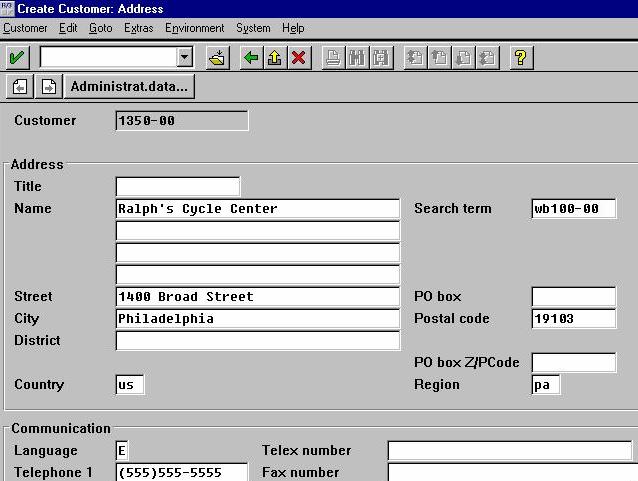Viewport: 638px width, 481px height.
Task: Click the Save folder icon
Action: [x=218, y=57]
